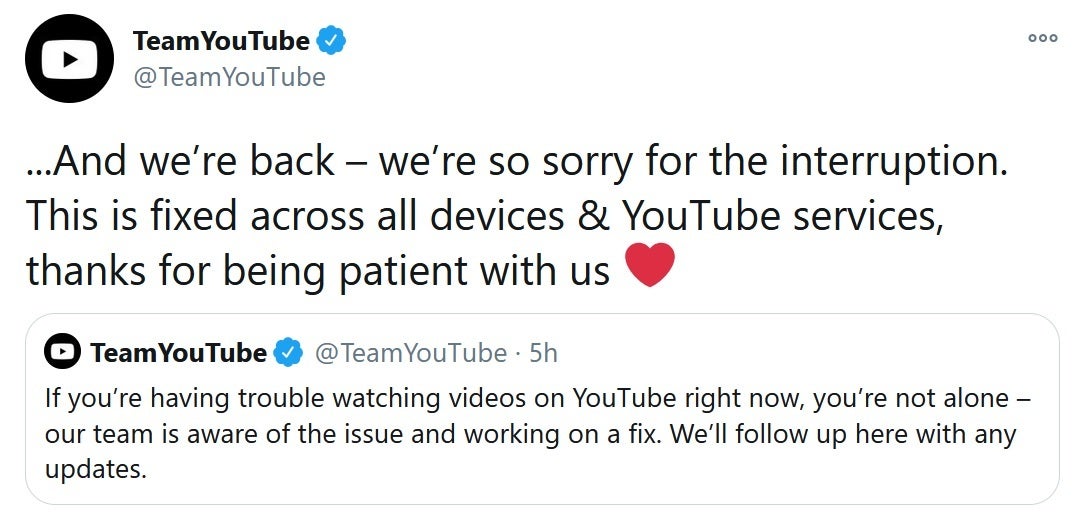This screenshot has width=1080, height=523.
Task: Open the TeamYouTube display name at the top
Action: click(221, 41)
